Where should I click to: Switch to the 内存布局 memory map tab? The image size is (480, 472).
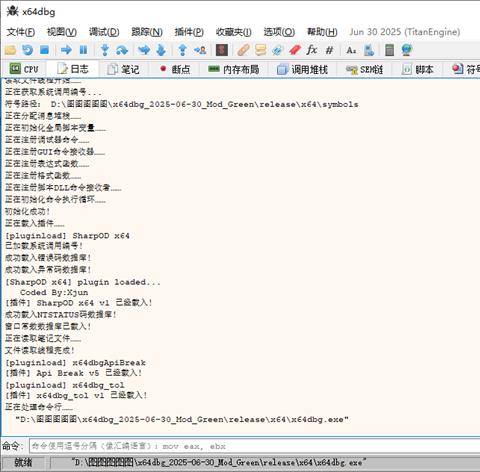pyautogui.click(x=233, y=69)
